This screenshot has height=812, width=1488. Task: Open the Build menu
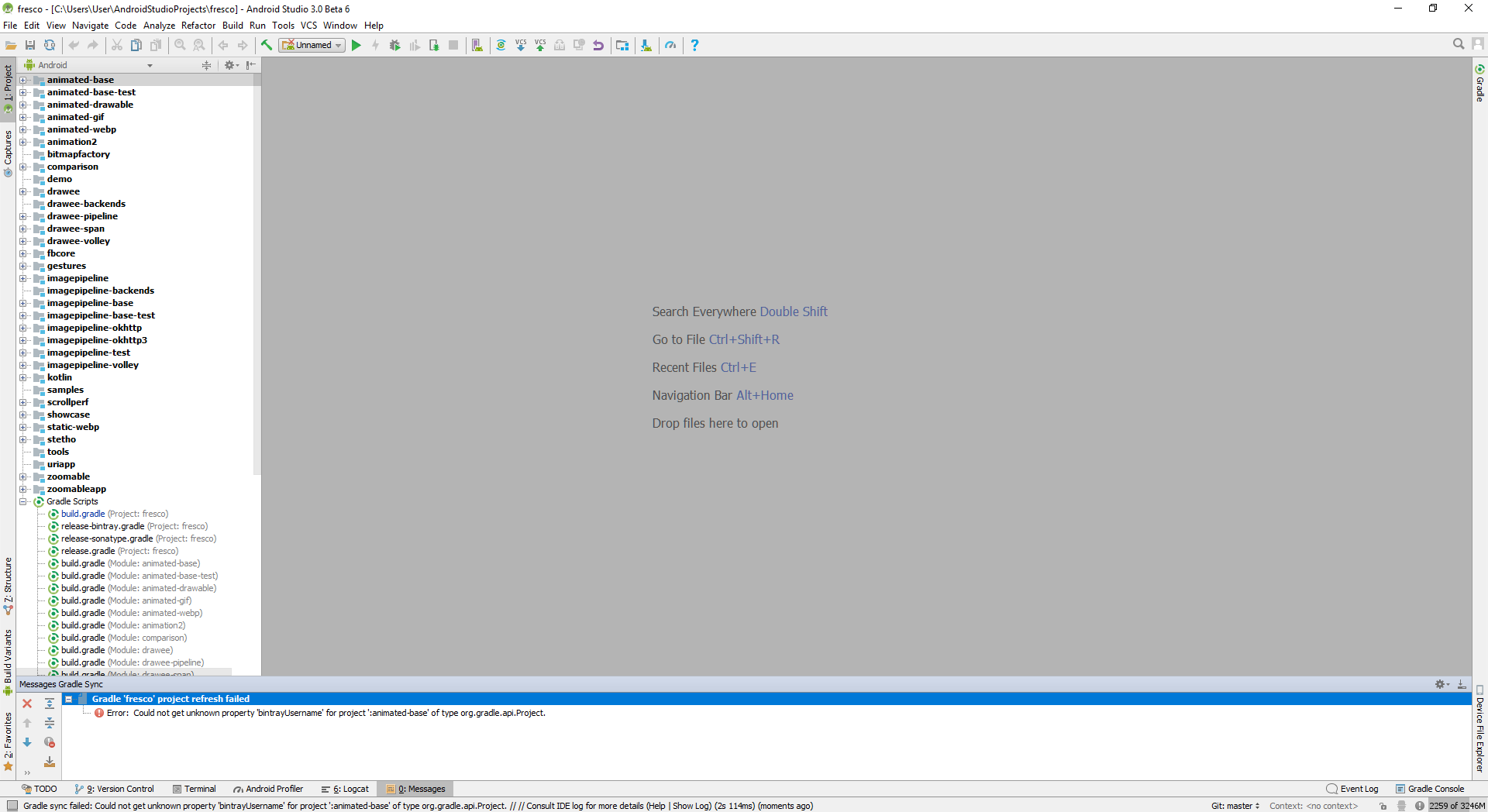click(x=232, y=26)
